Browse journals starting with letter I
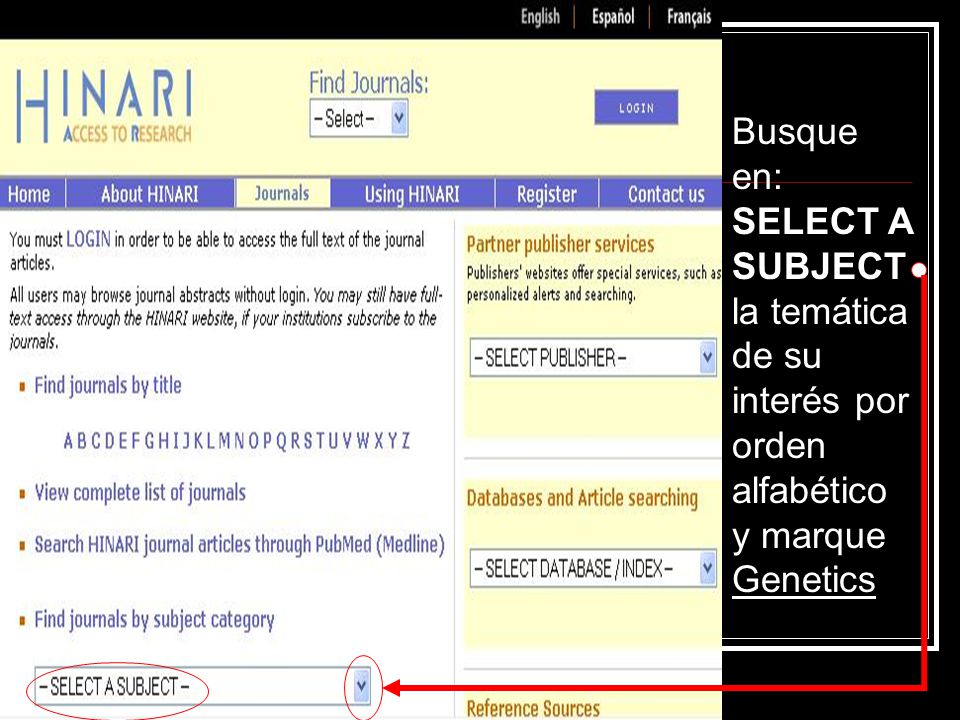This screenshot has height=720, width=960. tap(176, 441)
